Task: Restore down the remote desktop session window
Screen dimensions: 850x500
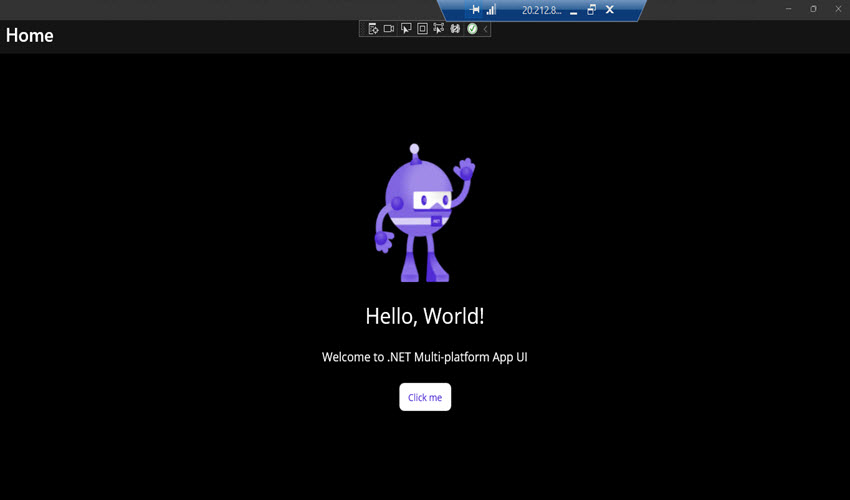Action: [591, 9]
